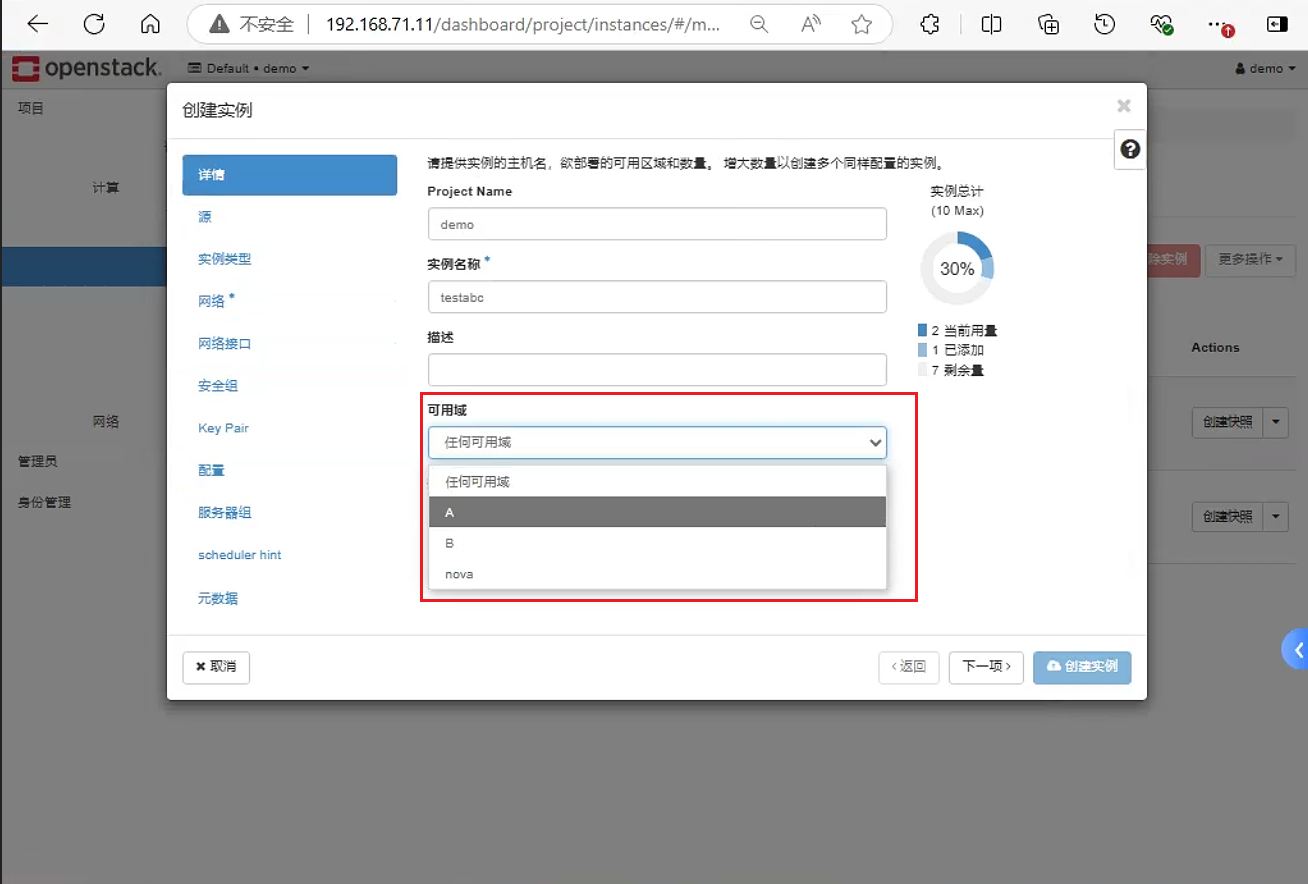Go back with the browser back arrow

pyautogui.click(x=37, y=25)
